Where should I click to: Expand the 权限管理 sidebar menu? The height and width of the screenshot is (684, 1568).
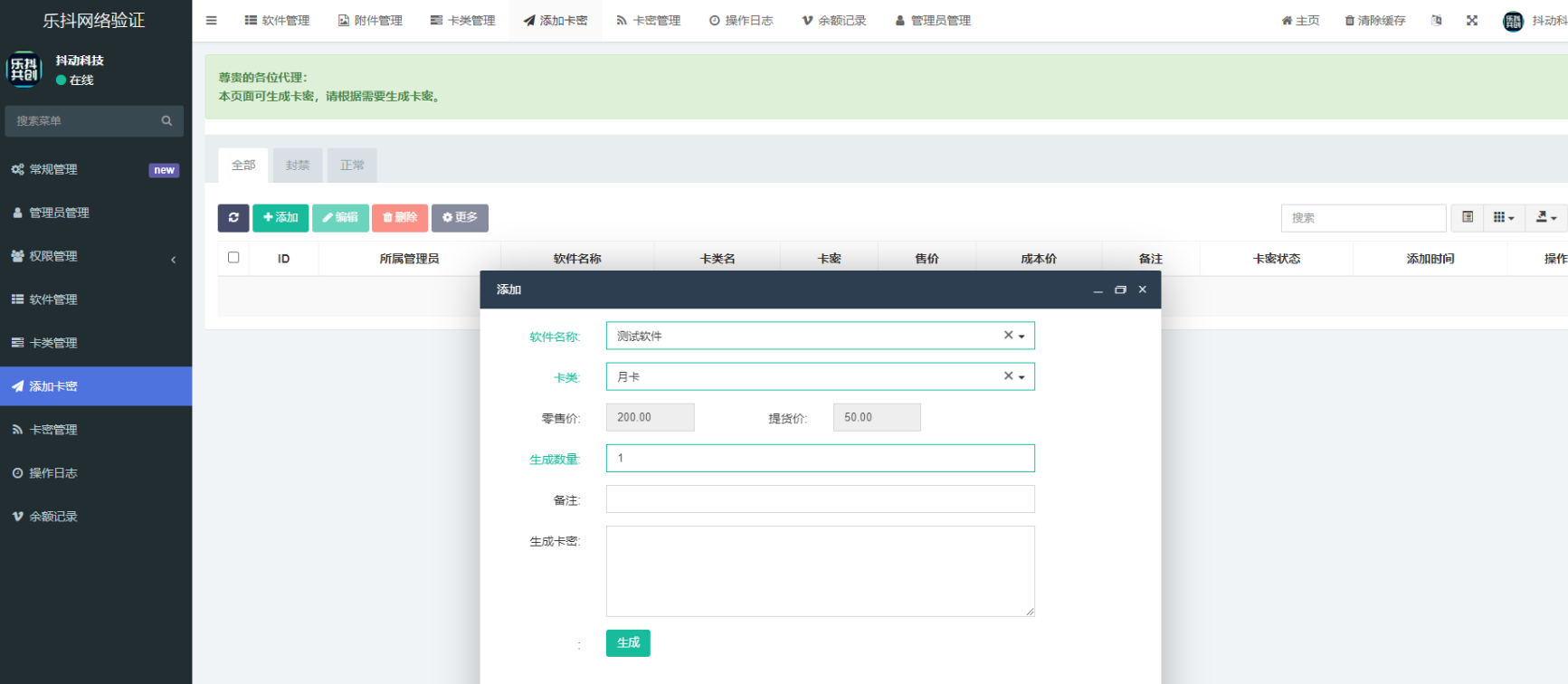pyautogui.click(x=95, y=256)
